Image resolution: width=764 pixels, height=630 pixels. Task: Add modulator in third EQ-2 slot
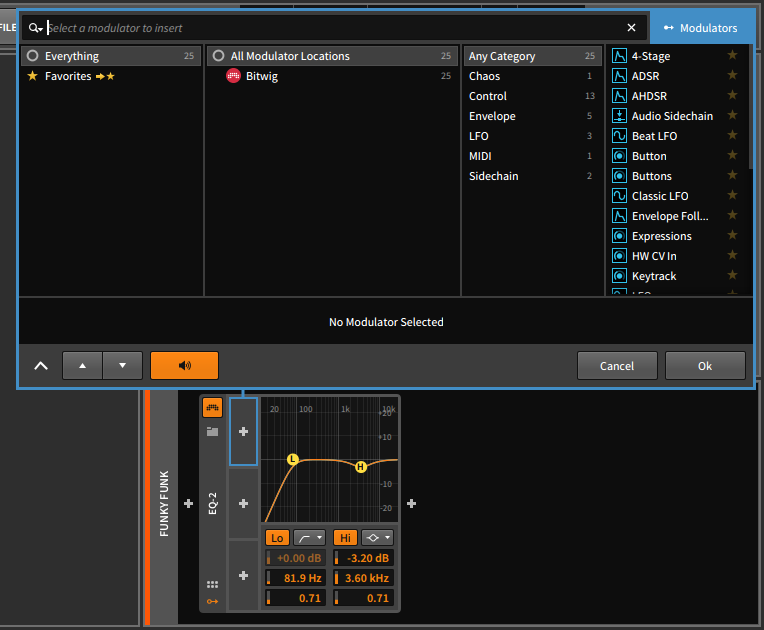tap(244, 575)
